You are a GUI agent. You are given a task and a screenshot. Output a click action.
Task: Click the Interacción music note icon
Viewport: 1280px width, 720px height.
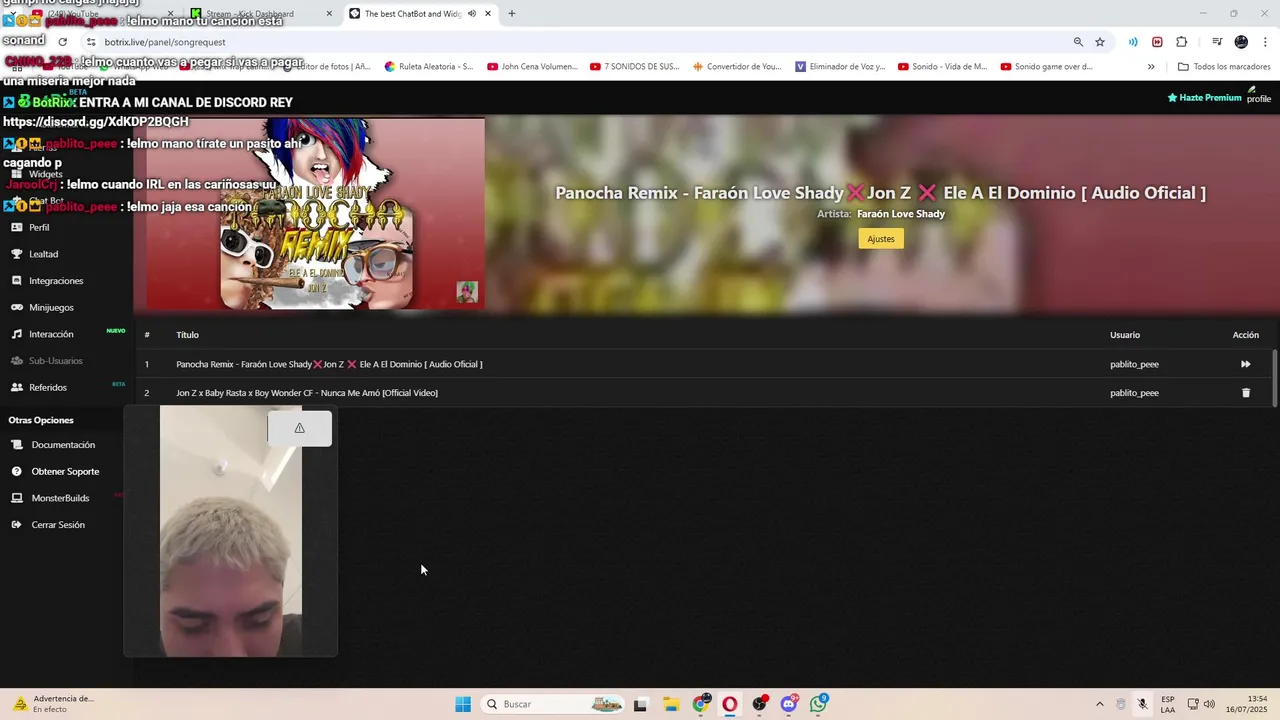17,334
